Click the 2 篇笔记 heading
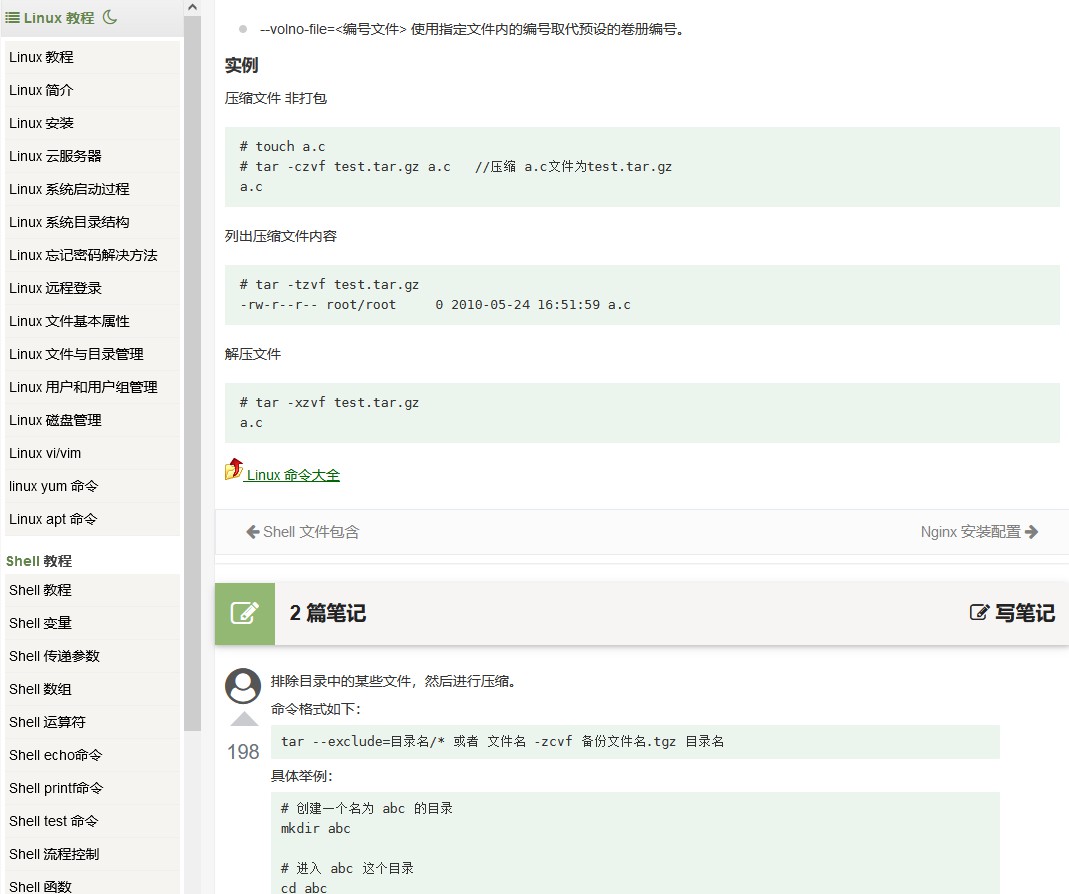Screen dimensions: 1069x894 (x=328, y=613)
